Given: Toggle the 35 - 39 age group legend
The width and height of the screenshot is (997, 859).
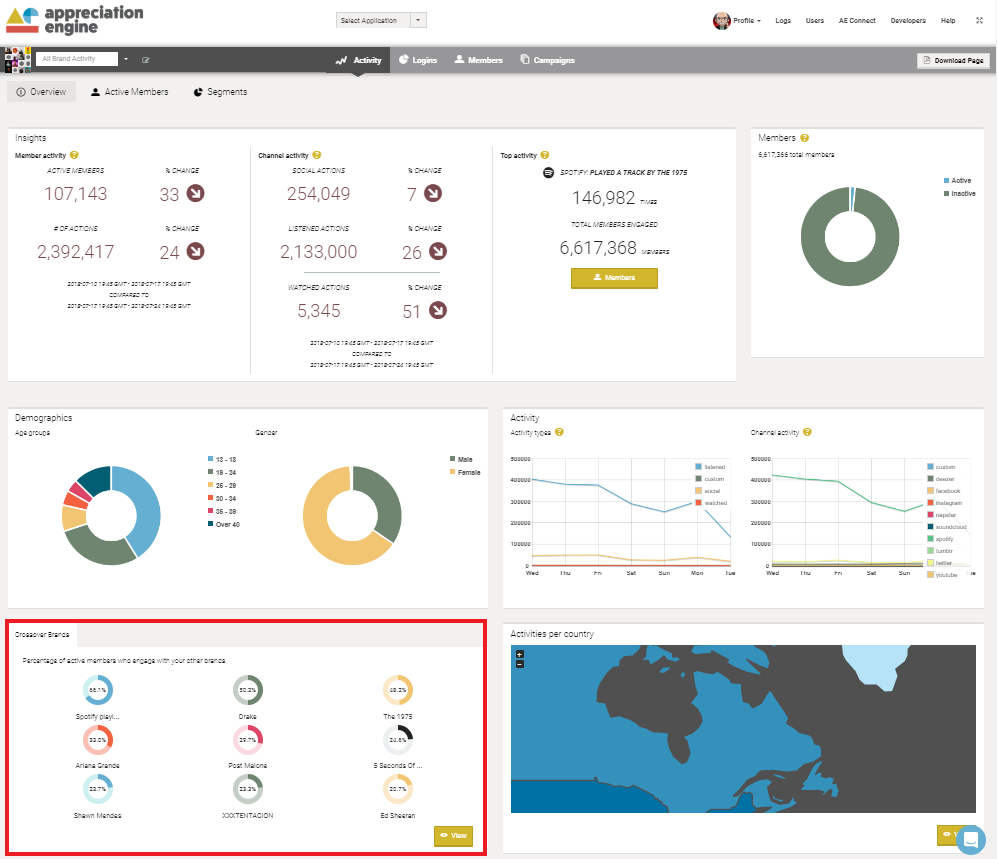Looking at the screenshot, I should point(222,511).
